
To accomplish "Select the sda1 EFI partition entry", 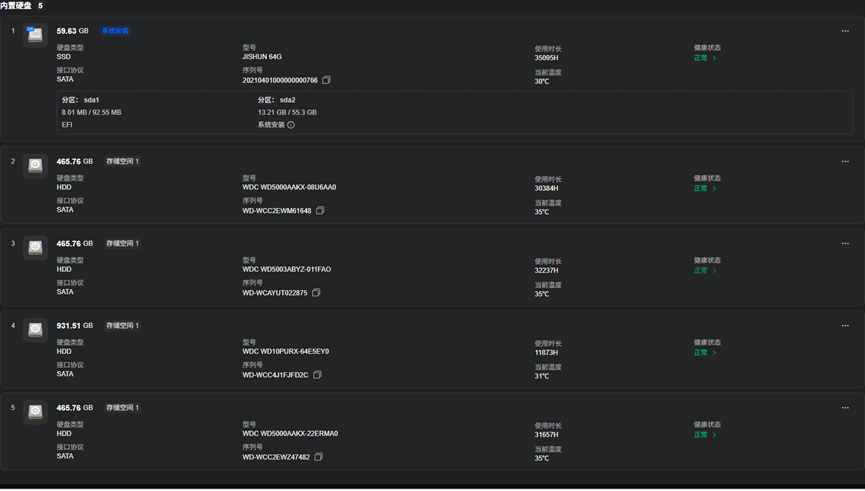I will tap(92, 112).
